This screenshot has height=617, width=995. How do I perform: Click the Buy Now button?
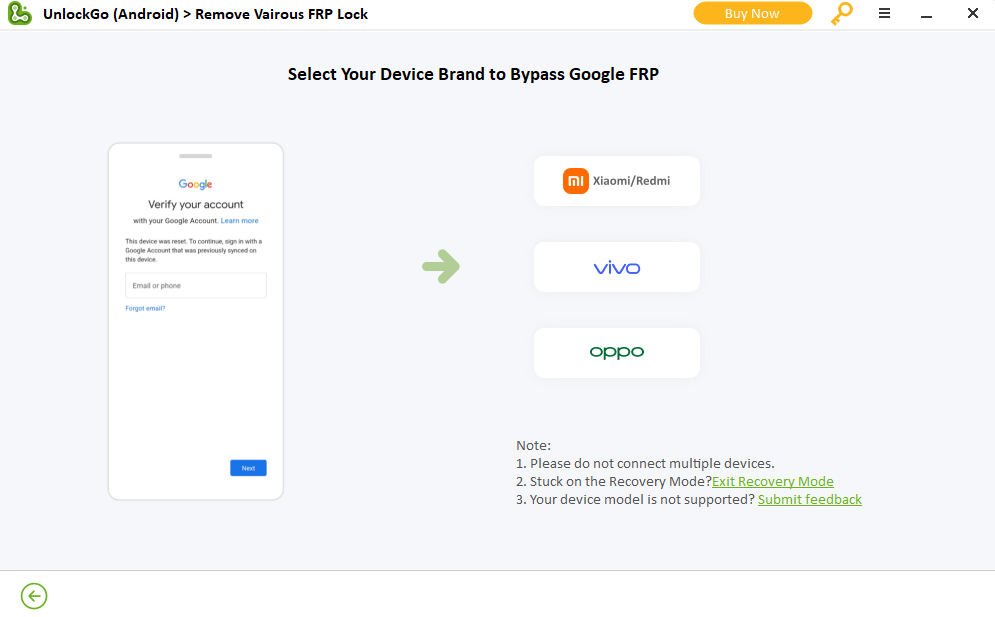coord(753,13)
